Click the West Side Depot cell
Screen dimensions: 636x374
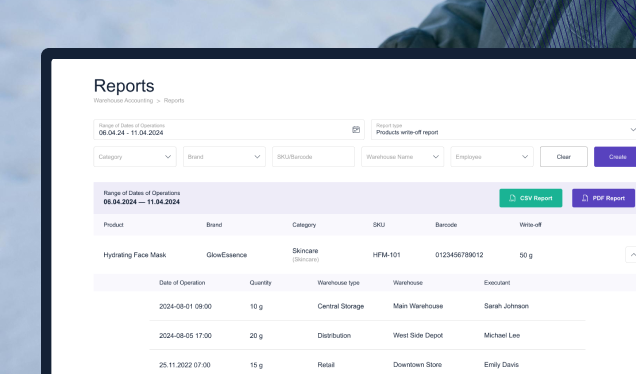[418, 335]
